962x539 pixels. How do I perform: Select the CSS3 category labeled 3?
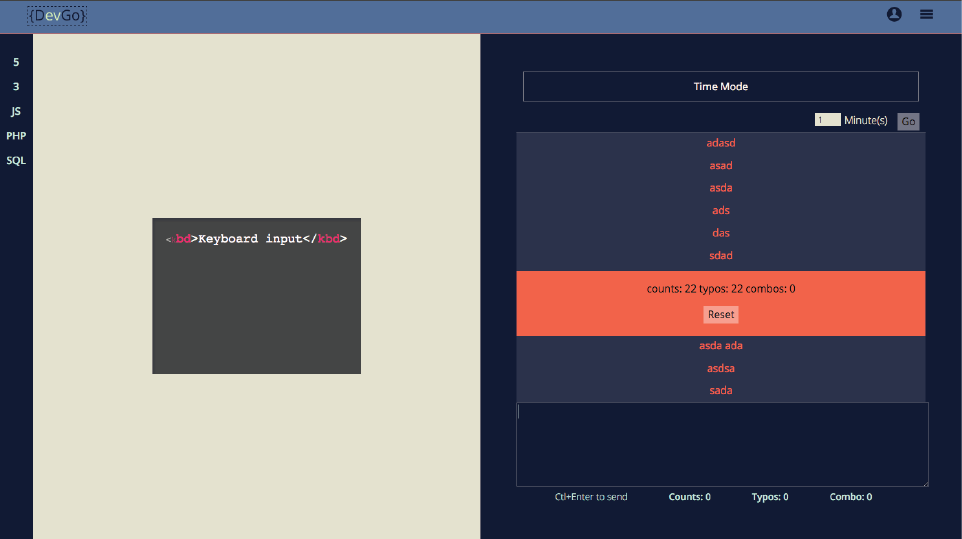click(x=16, y=87)
